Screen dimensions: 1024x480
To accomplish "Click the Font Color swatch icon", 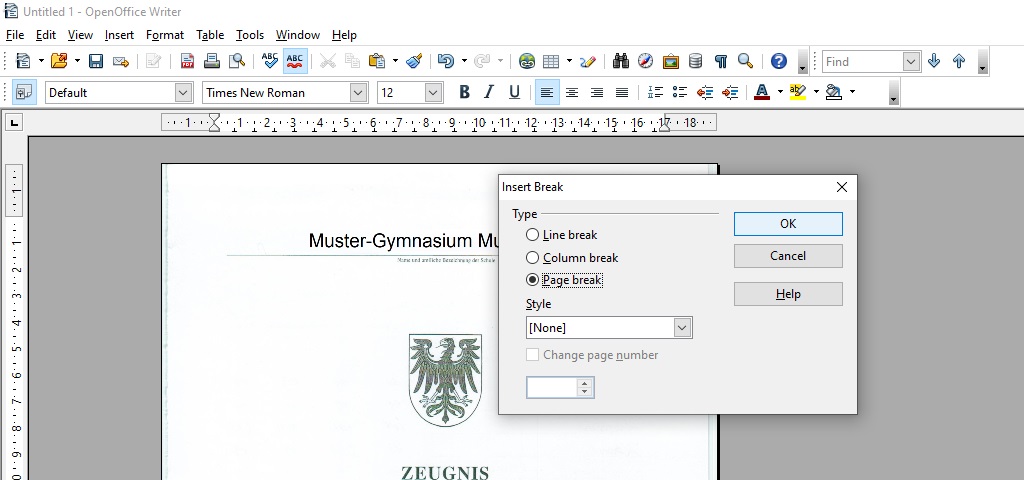I will pos(761,92).
